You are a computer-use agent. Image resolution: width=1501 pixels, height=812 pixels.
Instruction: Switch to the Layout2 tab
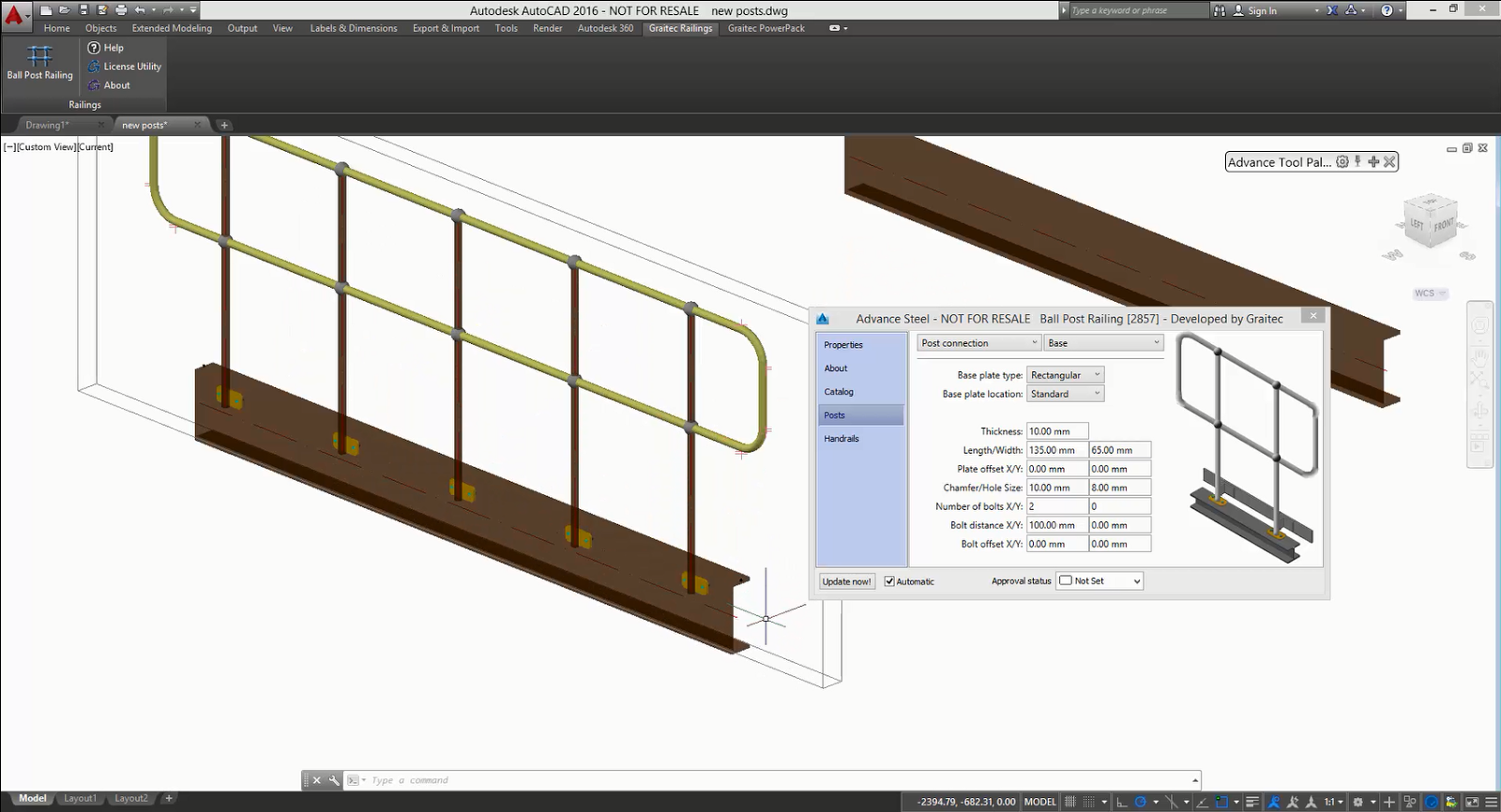tap(131, 799)
